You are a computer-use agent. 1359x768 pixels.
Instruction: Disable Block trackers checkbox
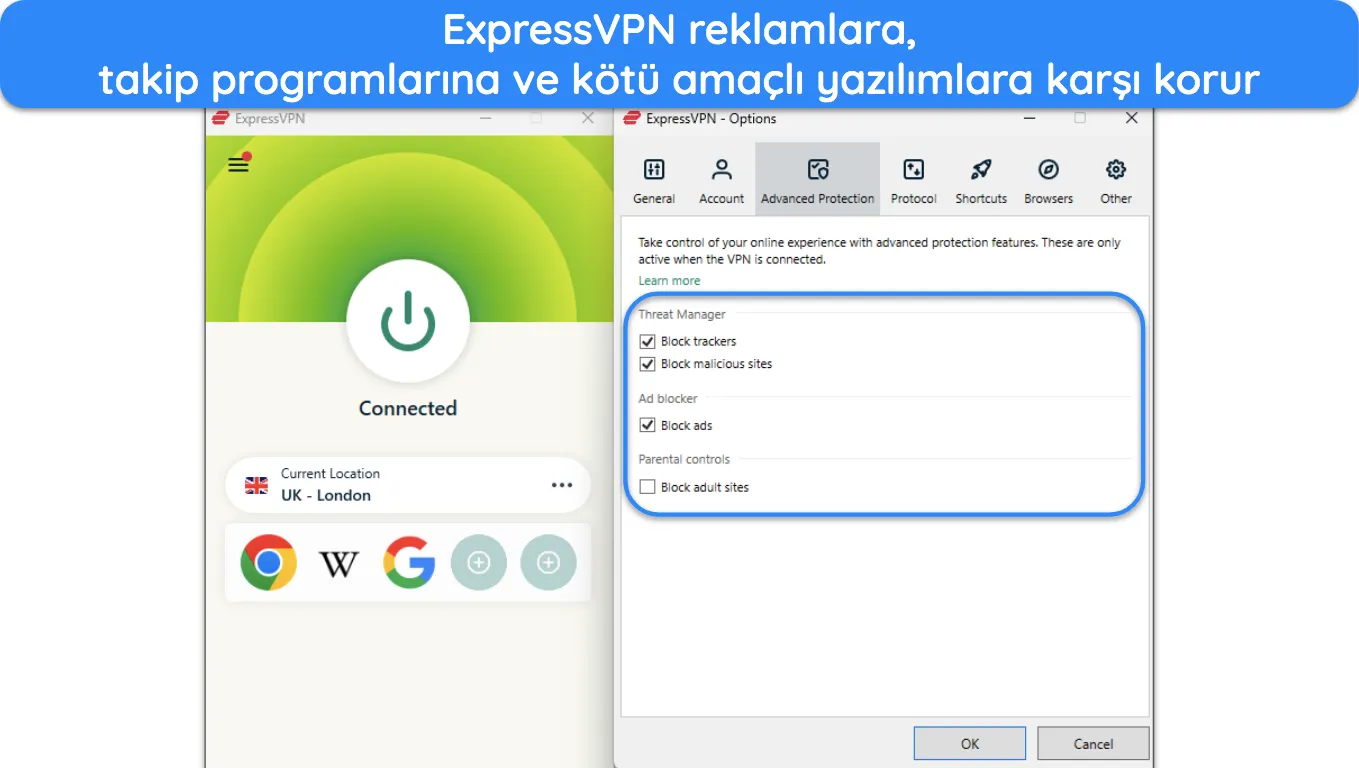point(647,341)
